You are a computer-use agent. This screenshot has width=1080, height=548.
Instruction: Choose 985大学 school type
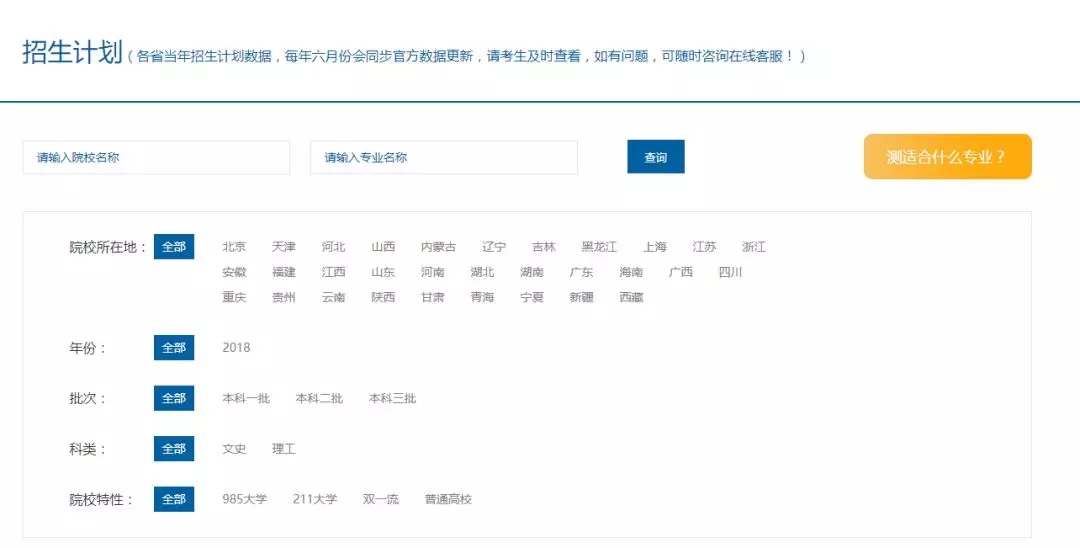[245, 499]
